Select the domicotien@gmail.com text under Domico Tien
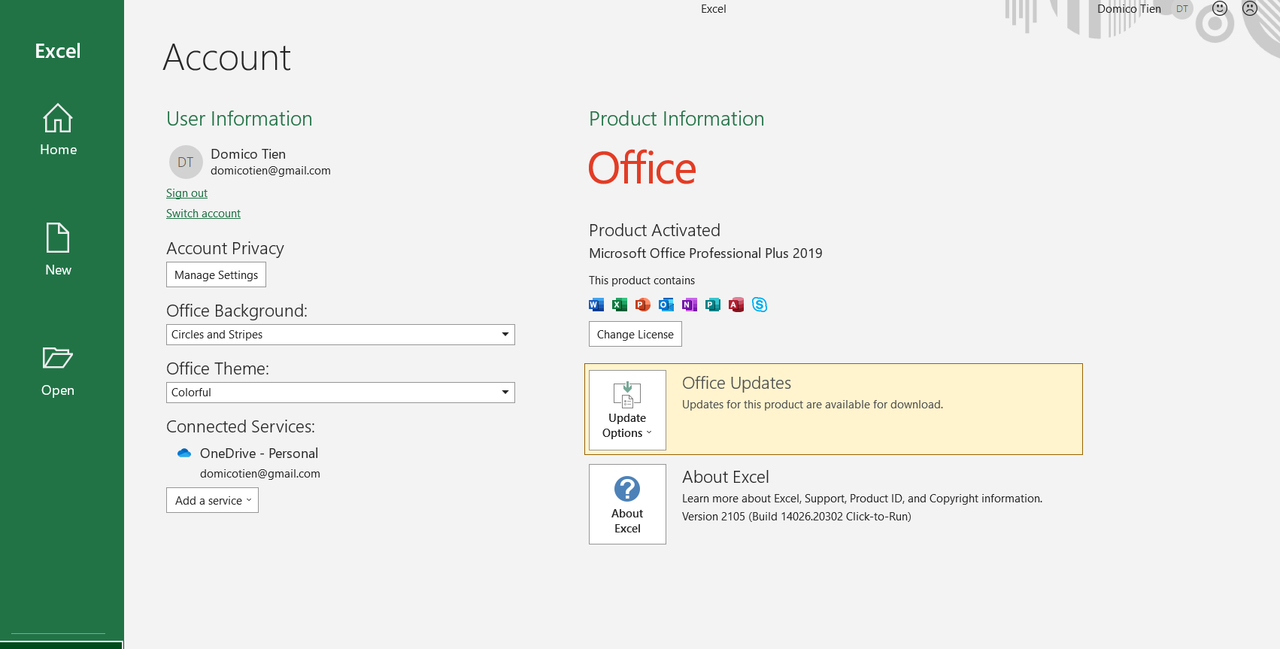Screen dimensions: 1280x649 tap(270, 171)
